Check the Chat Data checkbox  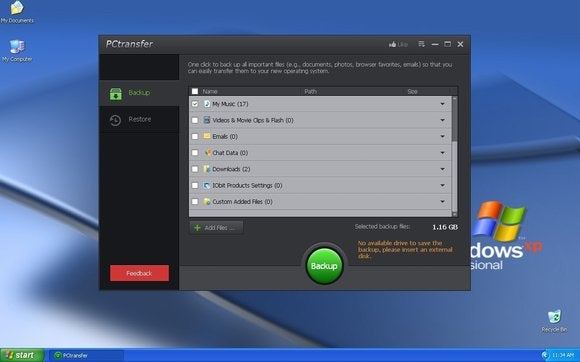pyautogui.click(x=195, y=153)
